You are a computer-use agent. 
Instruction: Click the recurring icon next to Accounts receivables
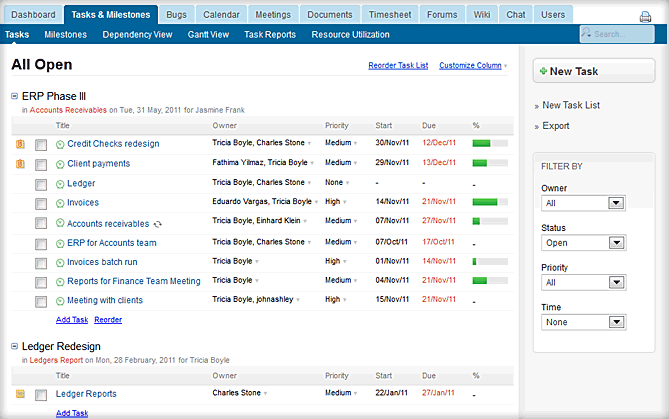point(157,224)
